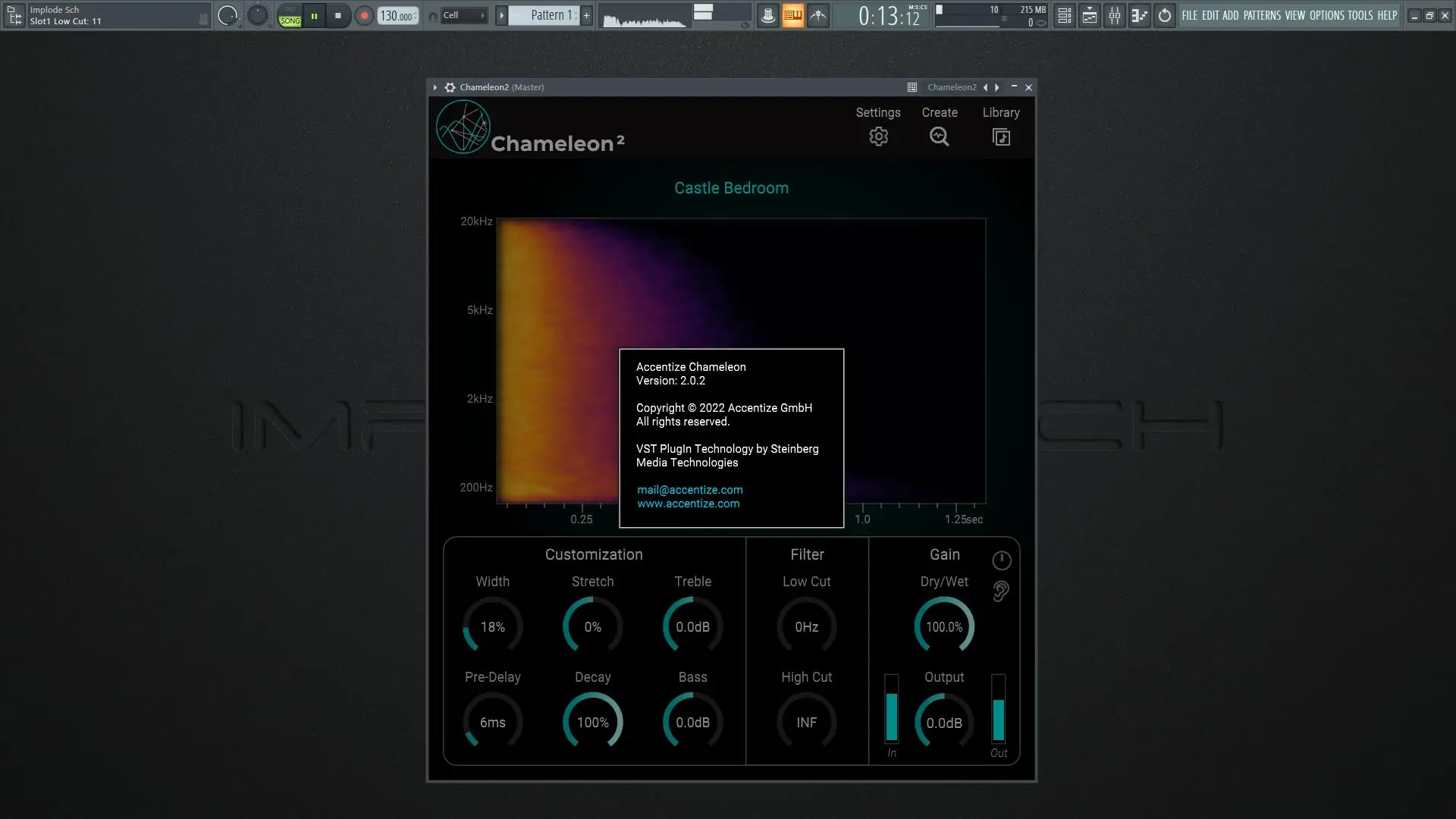The width and height of the screenshot is (1456, 819).
Task: Open the Create analyzer icon
Action: [x=939, y=136]
